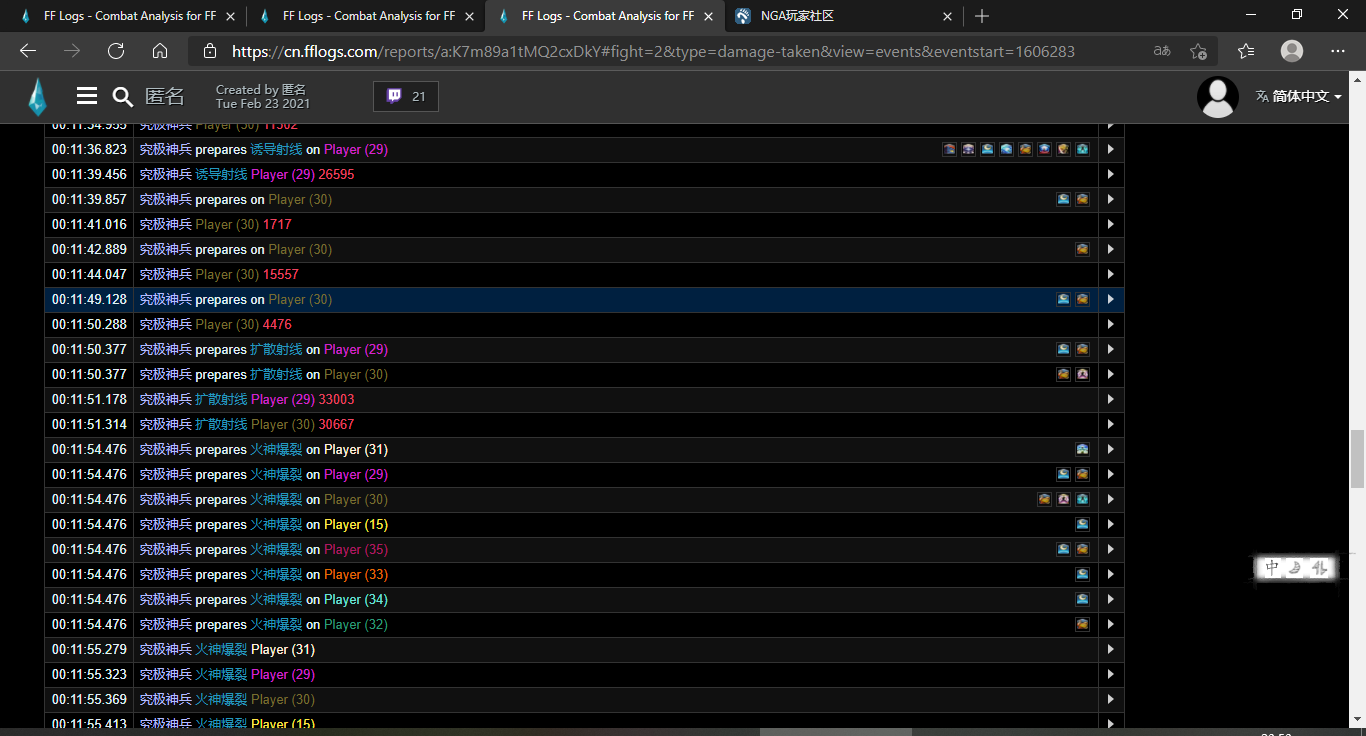Click the Twitch button showing 21
1366x736 pixels.
[405, 96]
